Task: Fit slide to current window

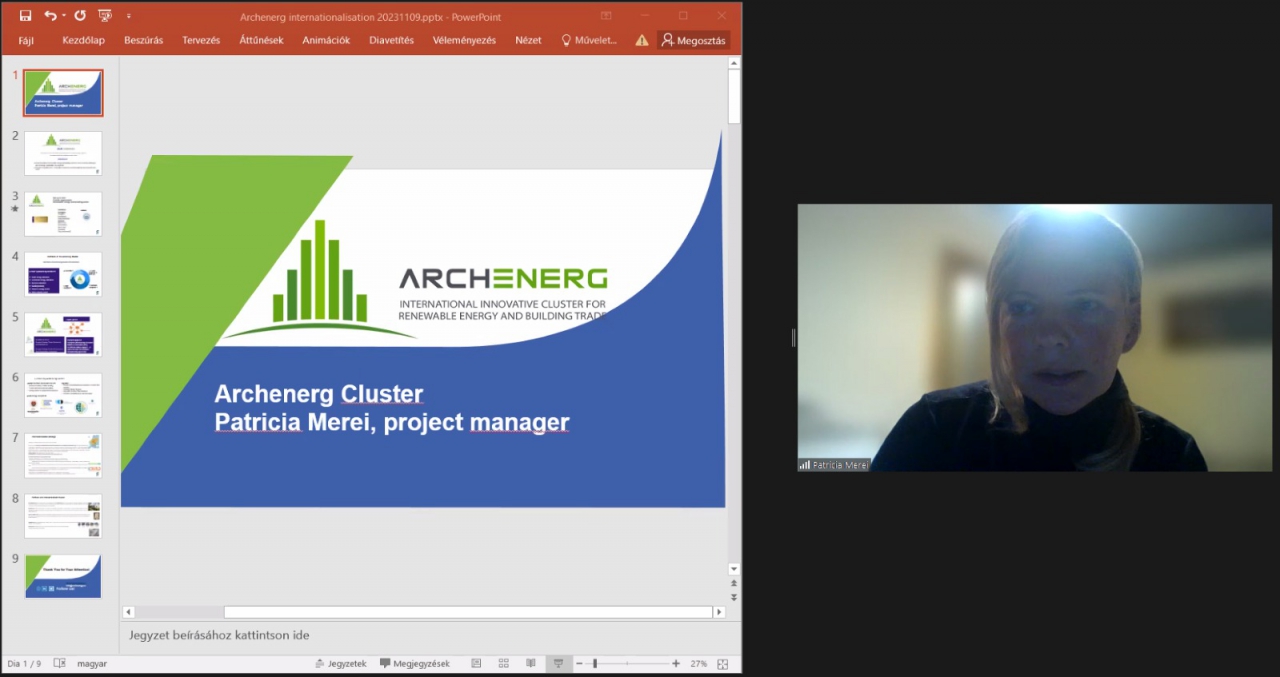Action: tap(723, 664)
